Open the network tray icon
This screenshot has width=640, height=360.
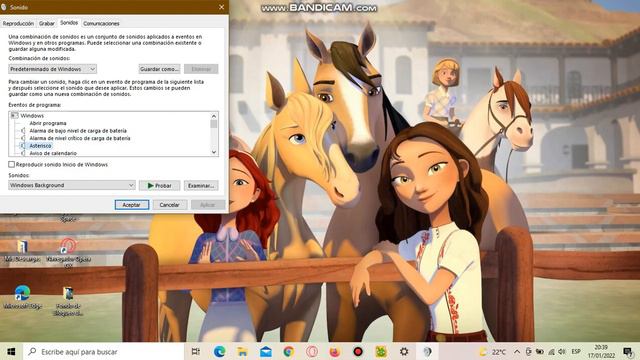[551, 351]
